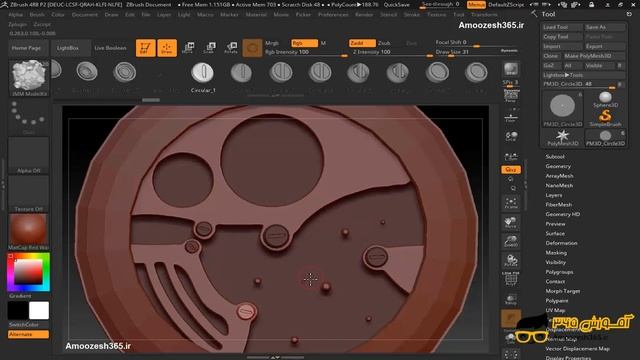Open the Preferences menu

333,14
